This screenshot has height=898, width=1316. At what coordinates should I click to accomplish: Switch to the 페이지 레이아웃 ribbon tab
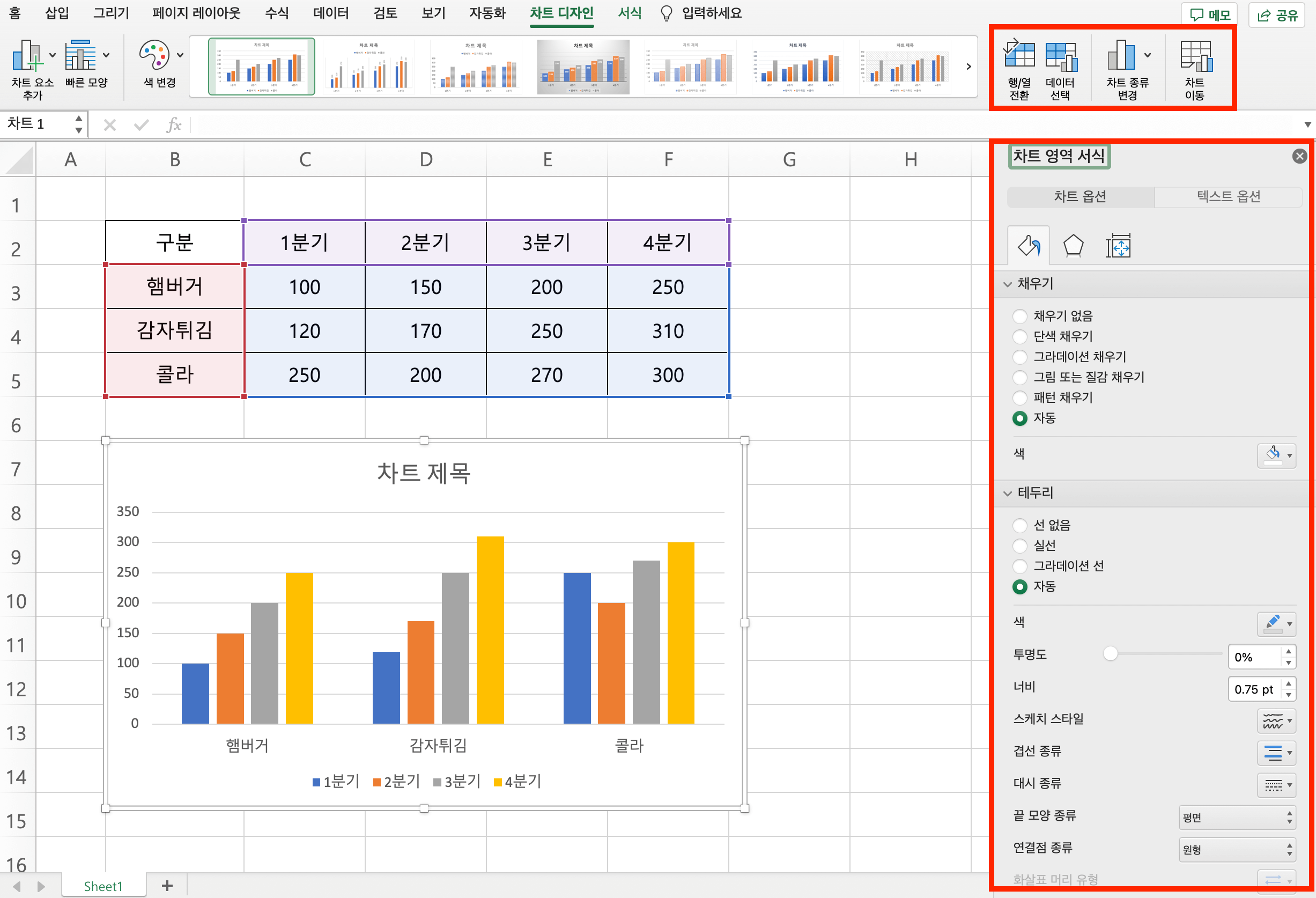tap(196, 13)
